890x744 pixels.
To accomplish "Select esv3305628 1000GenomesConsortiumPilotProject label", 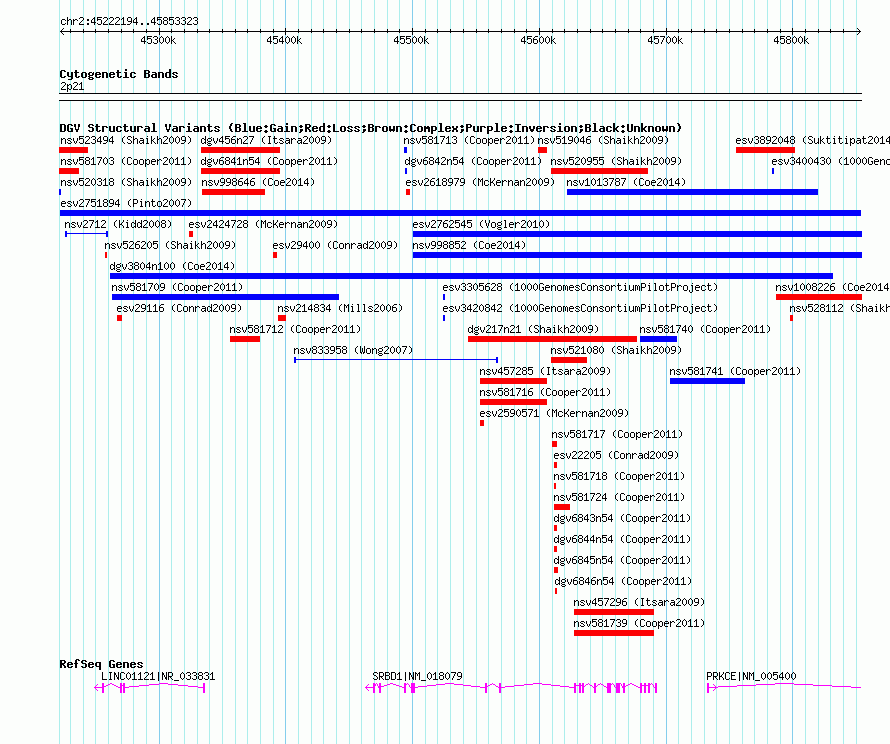I will pos(580,287).
